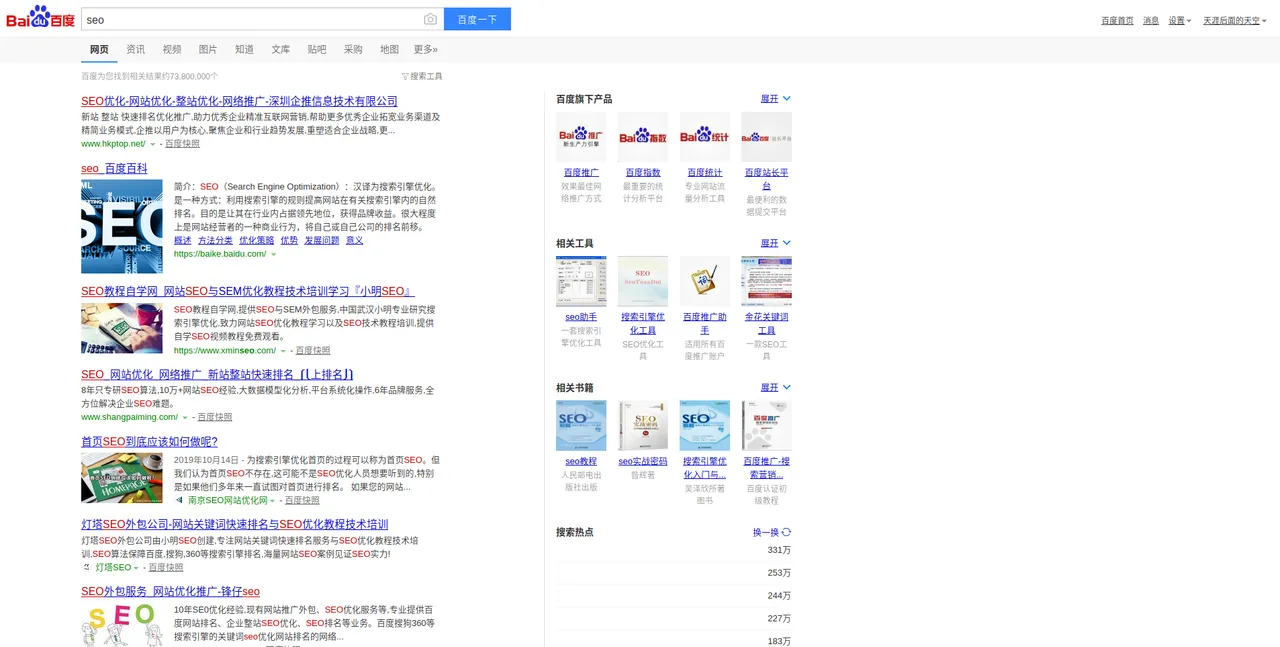This screenshot has width=1280, height=647.
Task: Switch to the 图片 tab
Action: (x=208, y=49)
